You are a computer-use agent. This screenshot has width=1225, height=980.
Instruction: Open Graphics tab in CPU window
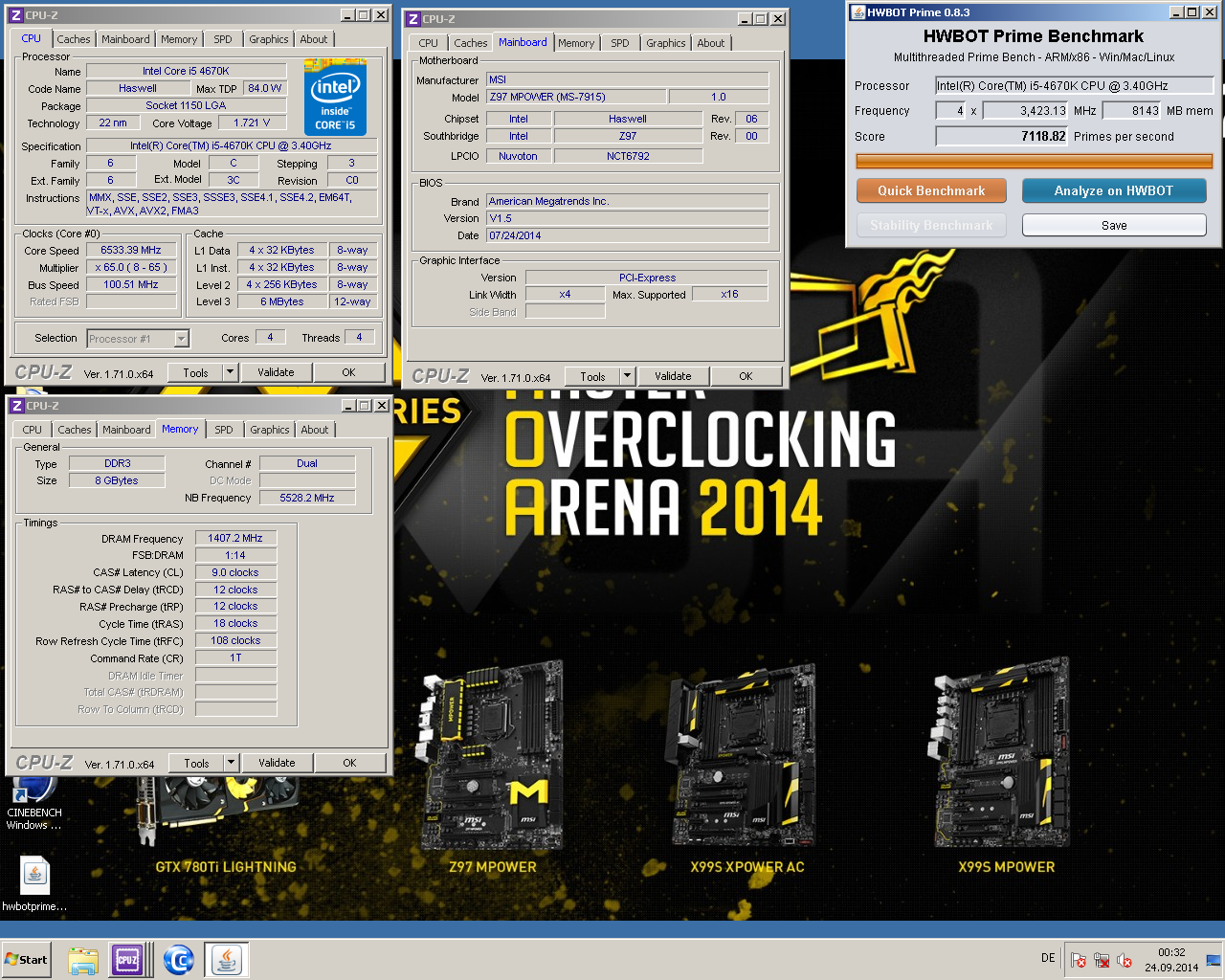[269, 39]
